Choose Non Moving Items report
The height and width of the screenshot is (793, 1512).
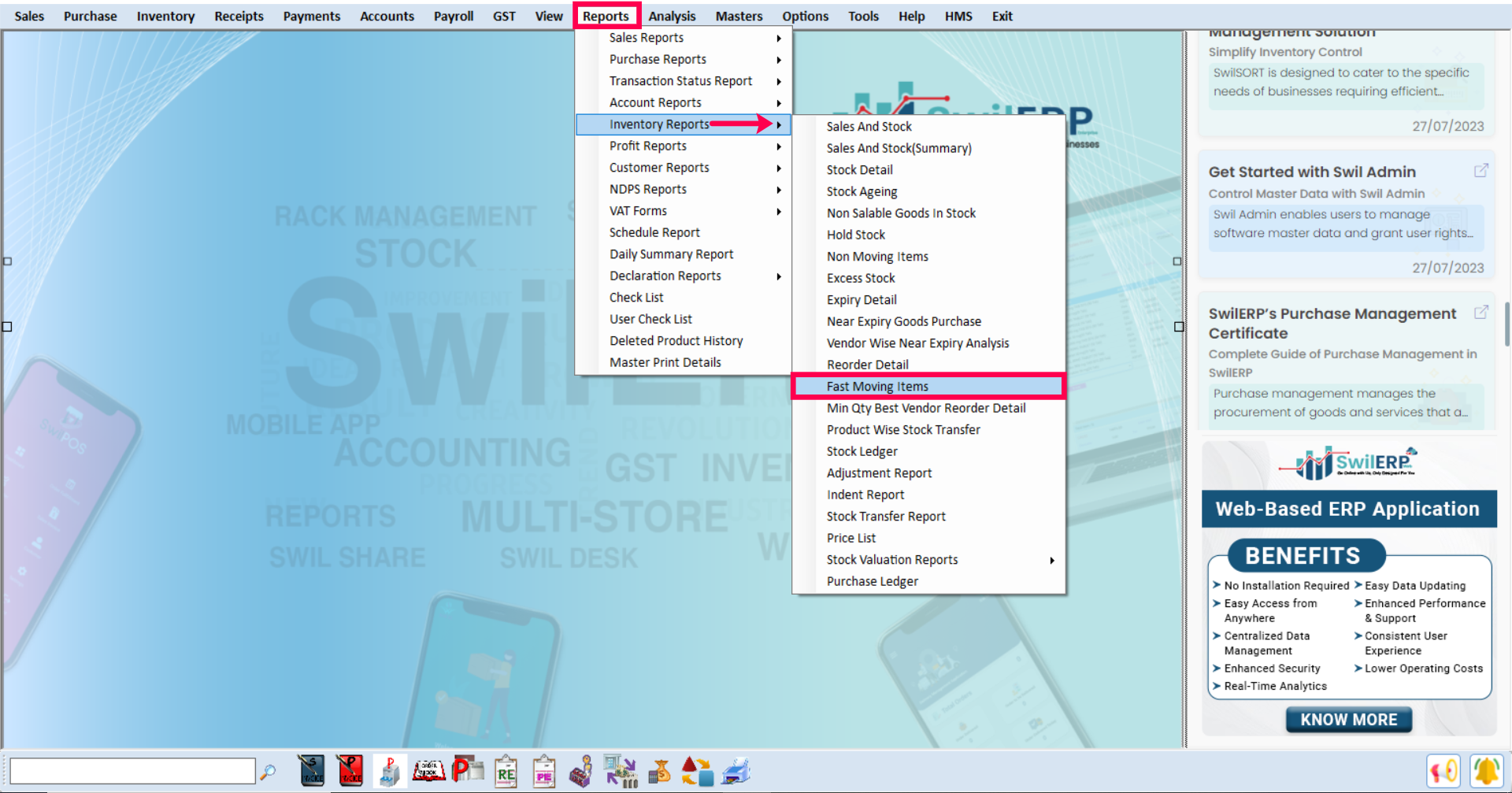[929, 257]
